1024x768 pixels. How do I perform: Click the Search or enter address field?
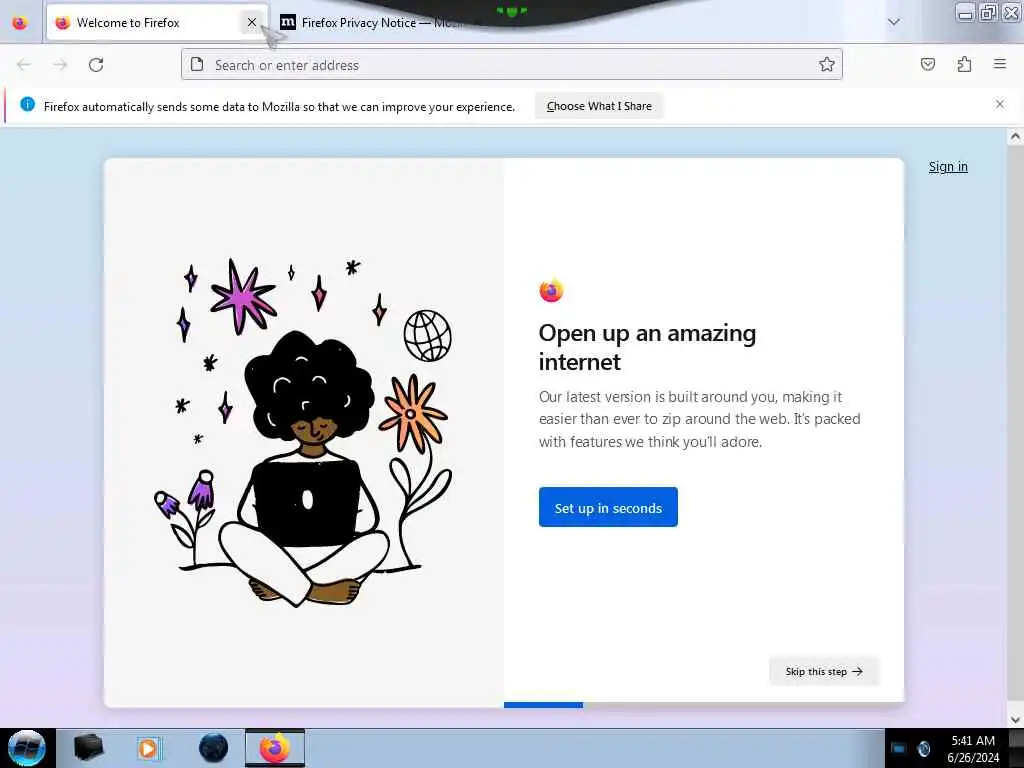511,65
